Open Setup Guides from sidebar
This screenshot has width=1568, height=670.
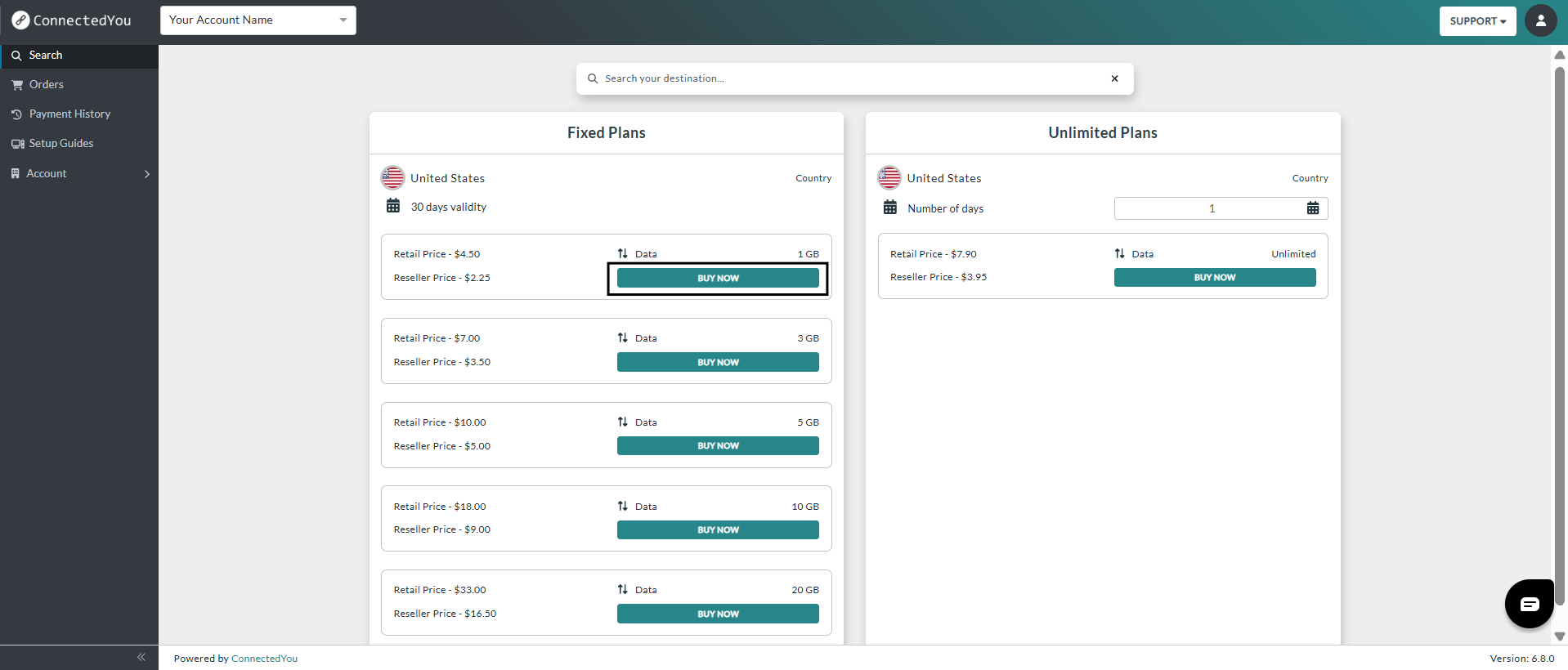tap(60, 143)
